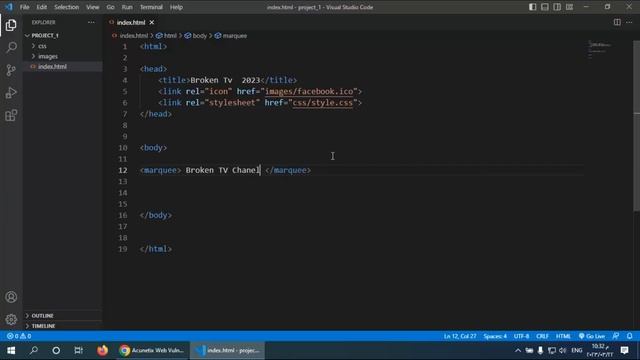The height and width of the screenshot is (360, 640).
Task: Open the Terminal menu
Action: click(x=151, y=7)
